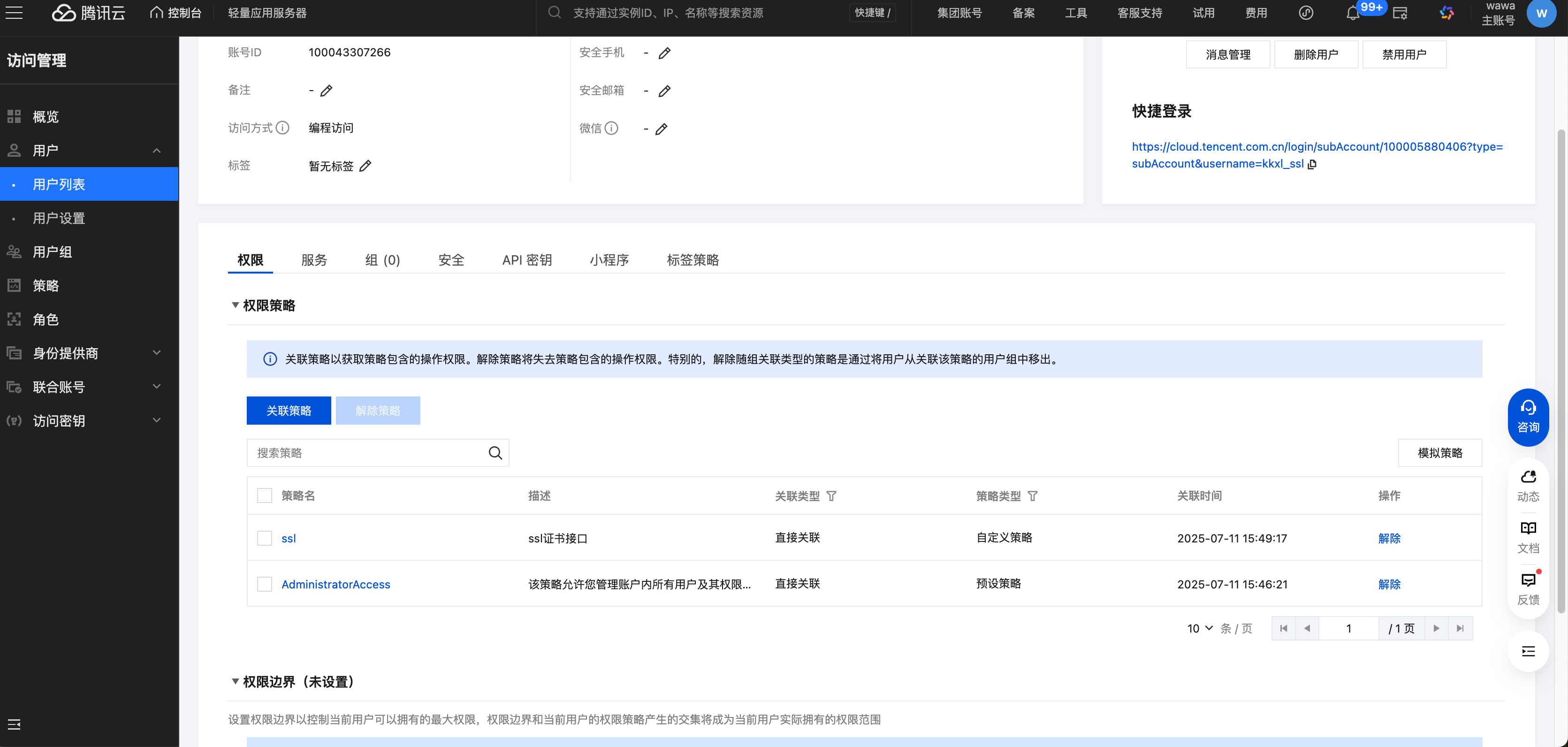1568x747 pixels.
Task: Go to first page of policies
Action: 1283,628
